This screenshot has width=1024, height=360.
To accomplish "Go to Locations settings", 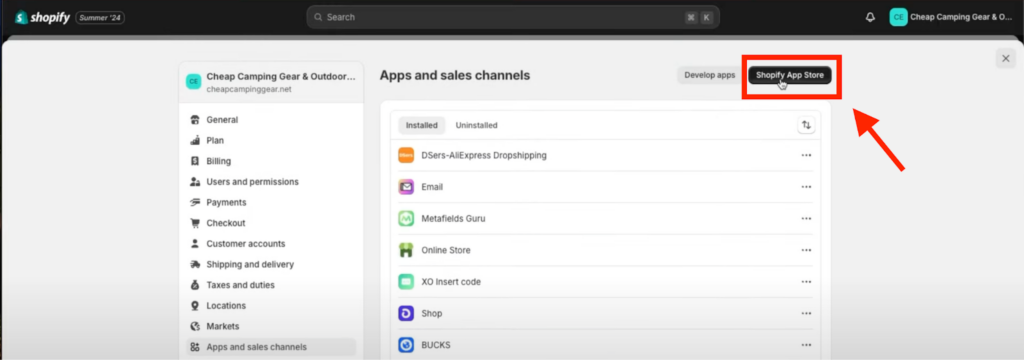I will pyautogui.click(x=271, y=306).
